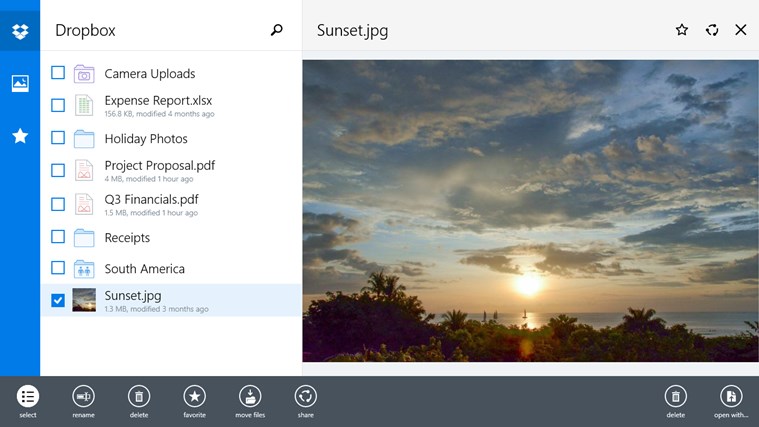The height and width of the screenshot is (427, 759).
Task: Open the Photos view in sidebar
Action: click(20, 84)
